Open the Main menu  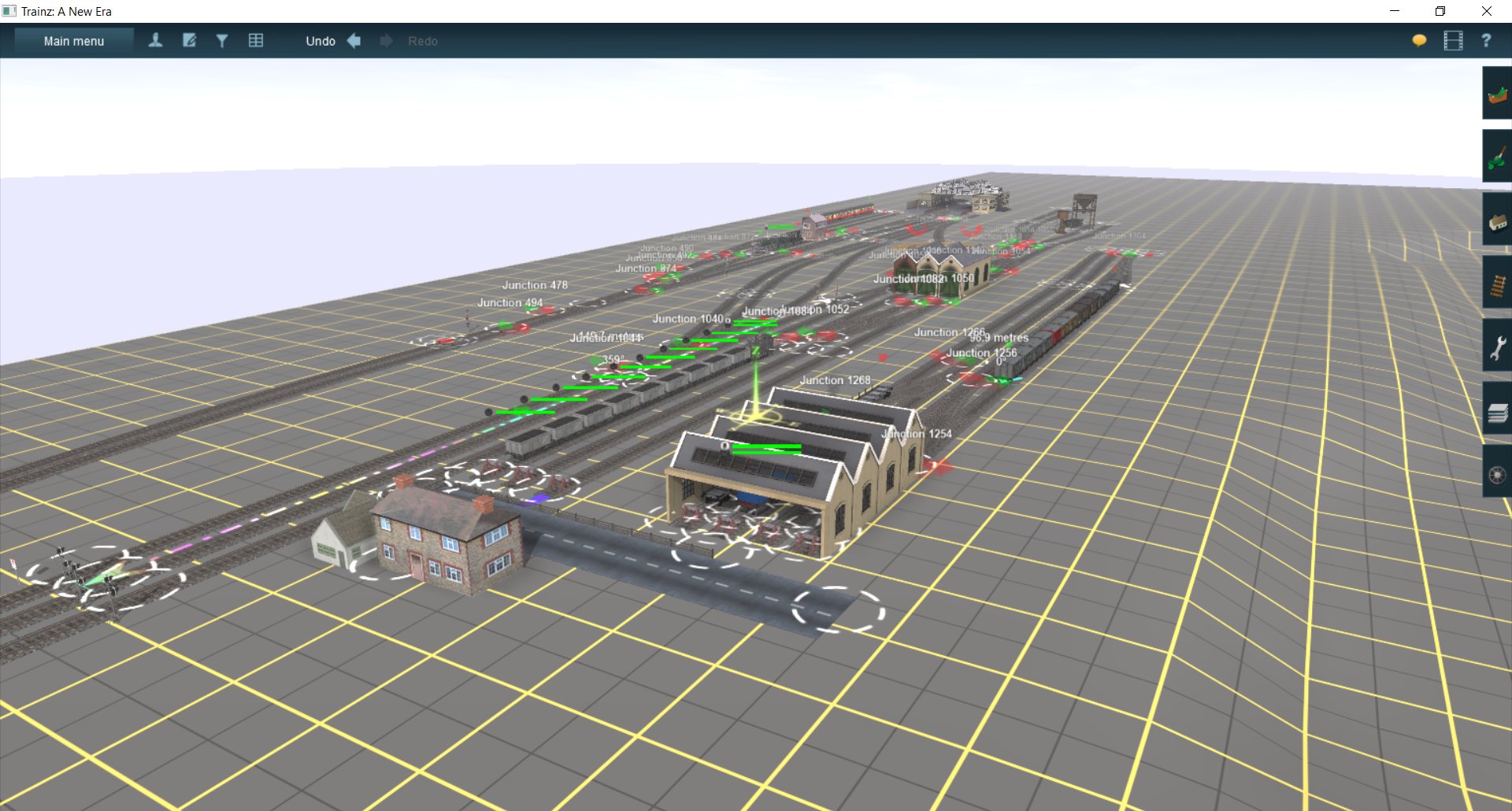[x=74, y=41]
